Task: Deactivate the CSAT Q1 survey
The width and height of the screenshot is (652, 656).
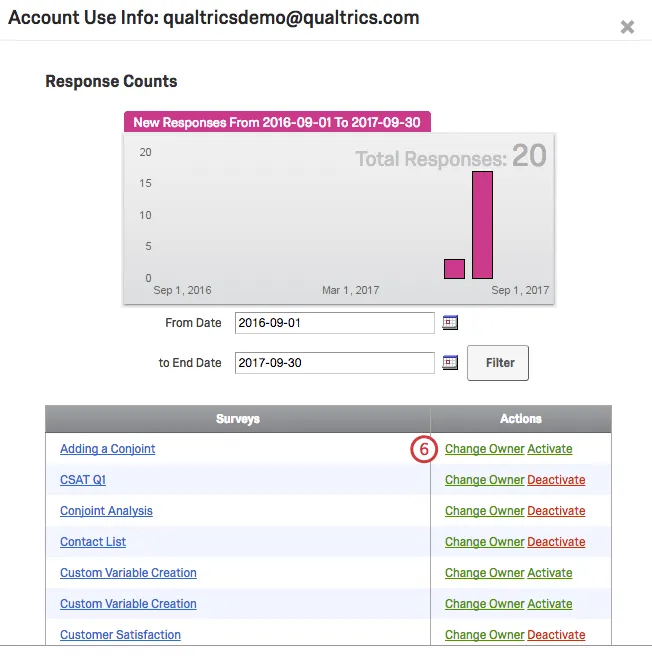Action: pos(556,480)
